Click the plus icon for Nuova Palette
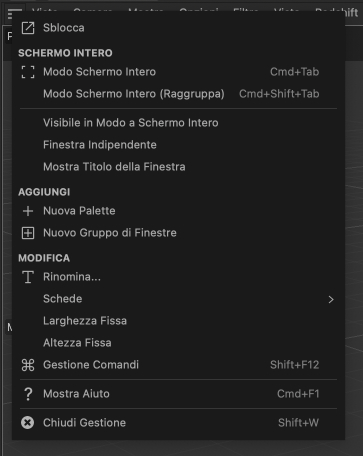The image size is (363, 456). point(28,211)
